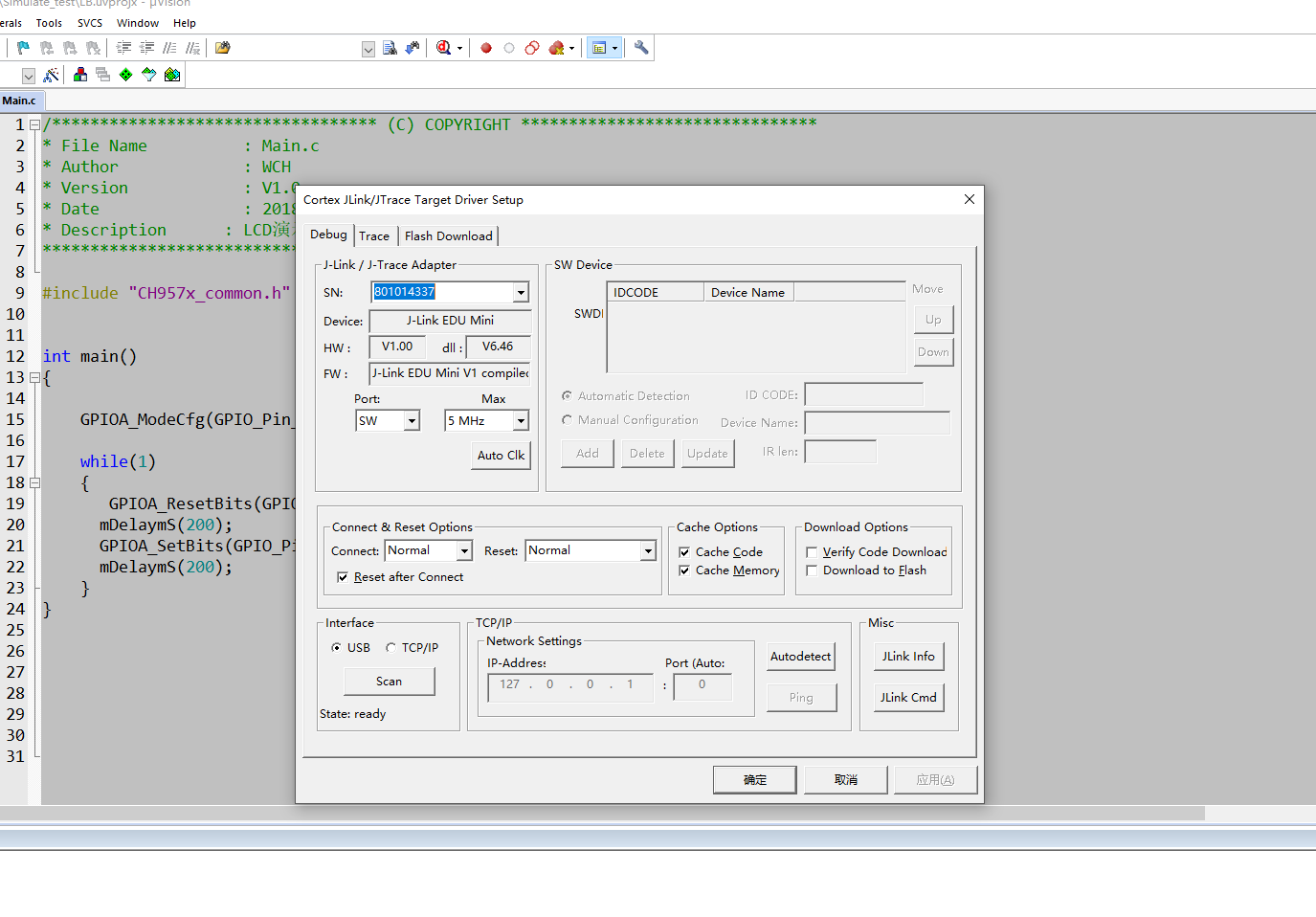The image size is (1316, 917).
Task: Open the Tools menu
Action: pyautogui.click(x=49, y=23)
